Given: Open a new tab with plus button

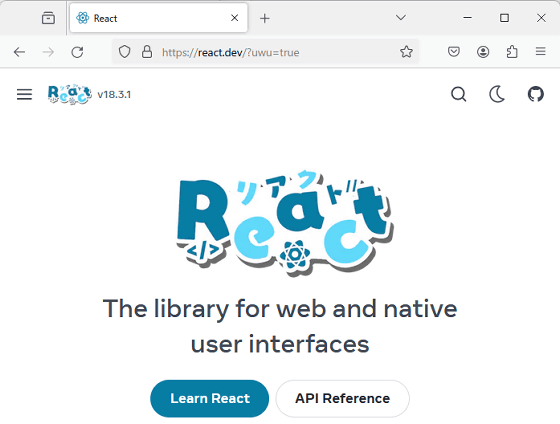Looking at the screenshot, I should point(265,18).
